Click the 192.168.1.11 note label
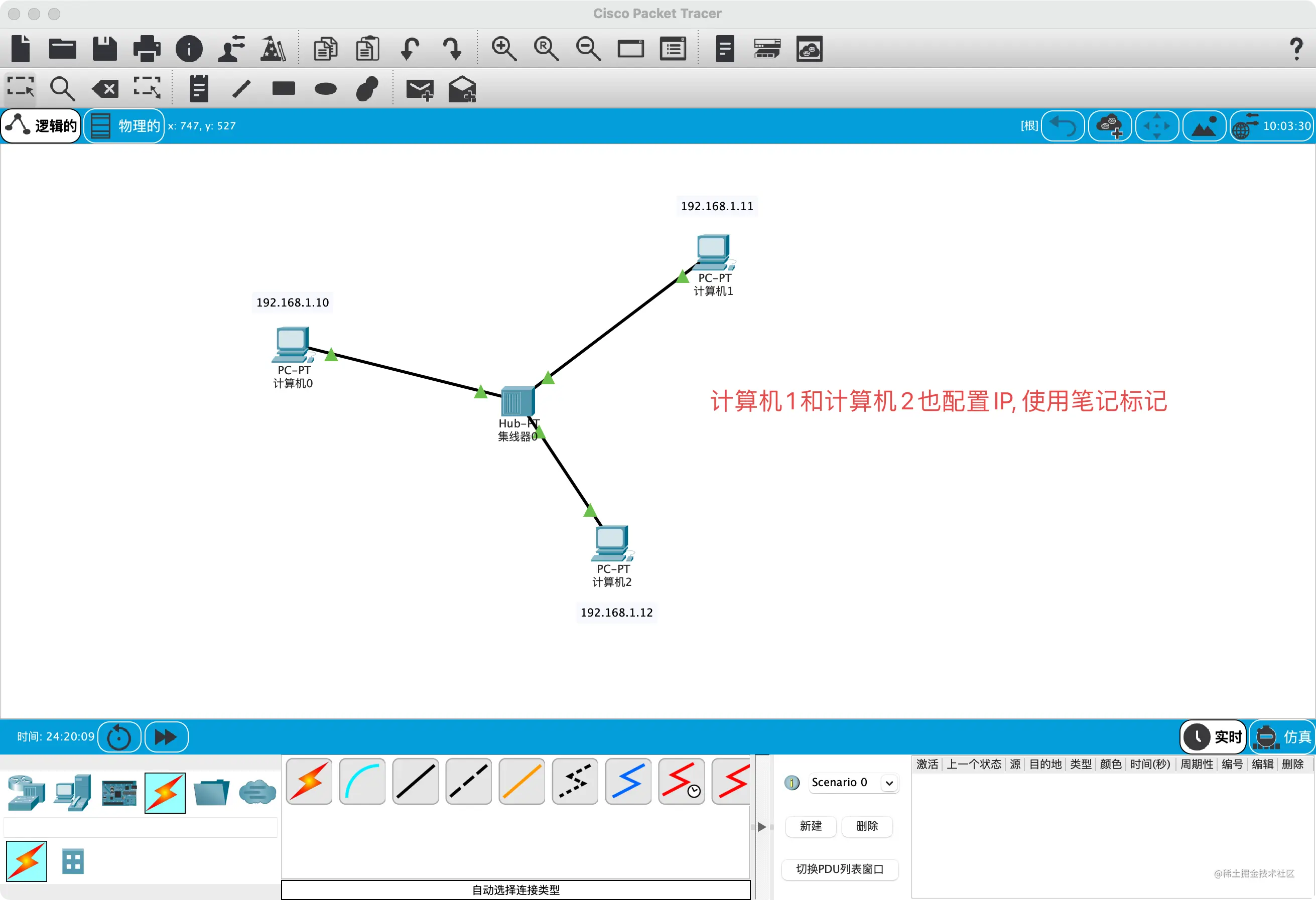Screen dimensions: 1316x900 click(717, 206)
